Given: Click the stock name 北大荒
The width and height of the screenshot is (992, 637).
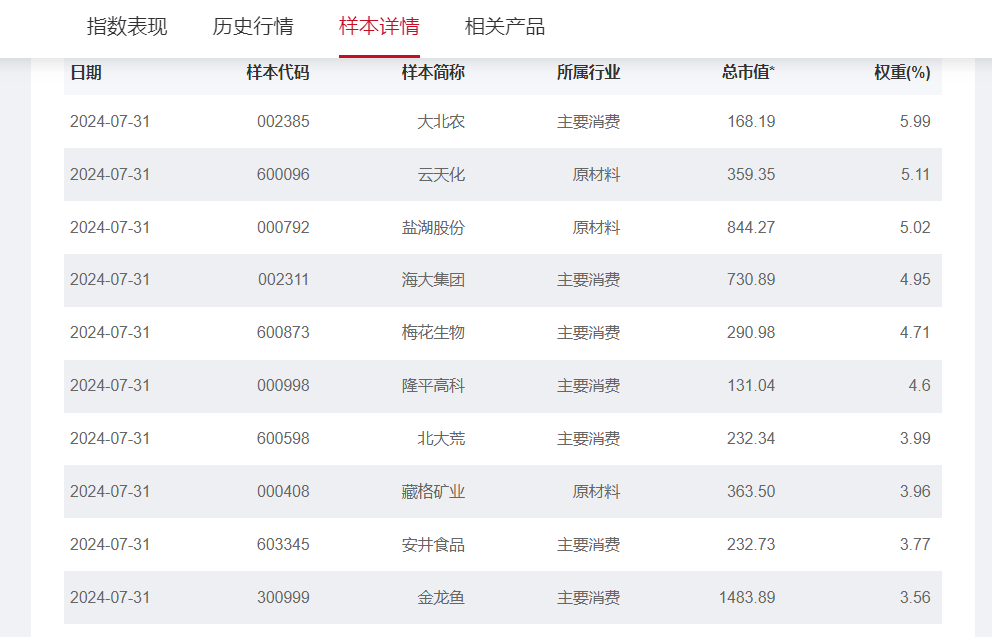Looking at the screenshot, I should [x=441, y=439].
